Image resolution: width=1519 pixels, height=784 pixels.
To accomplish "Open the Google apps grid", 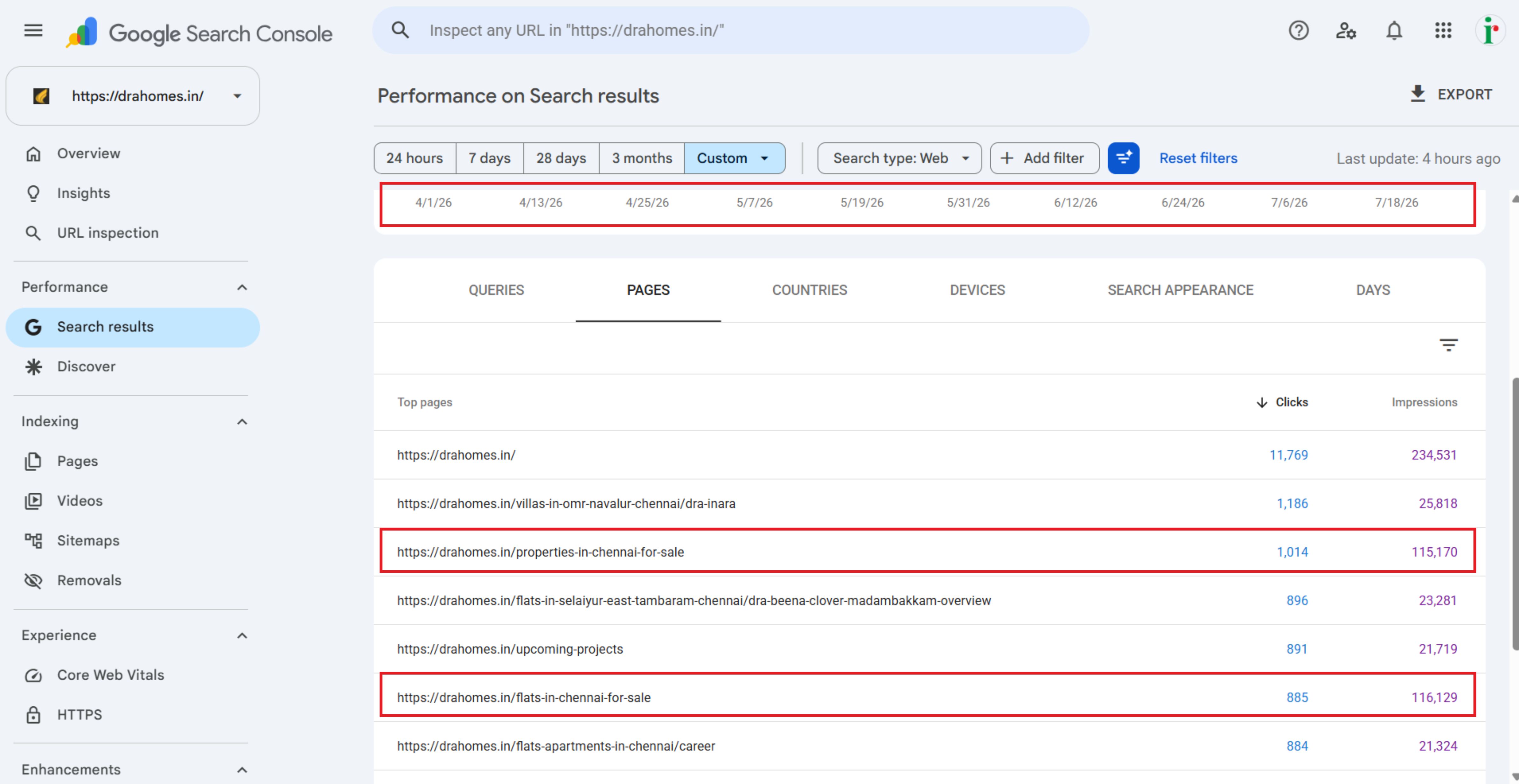I will 1443,30.
